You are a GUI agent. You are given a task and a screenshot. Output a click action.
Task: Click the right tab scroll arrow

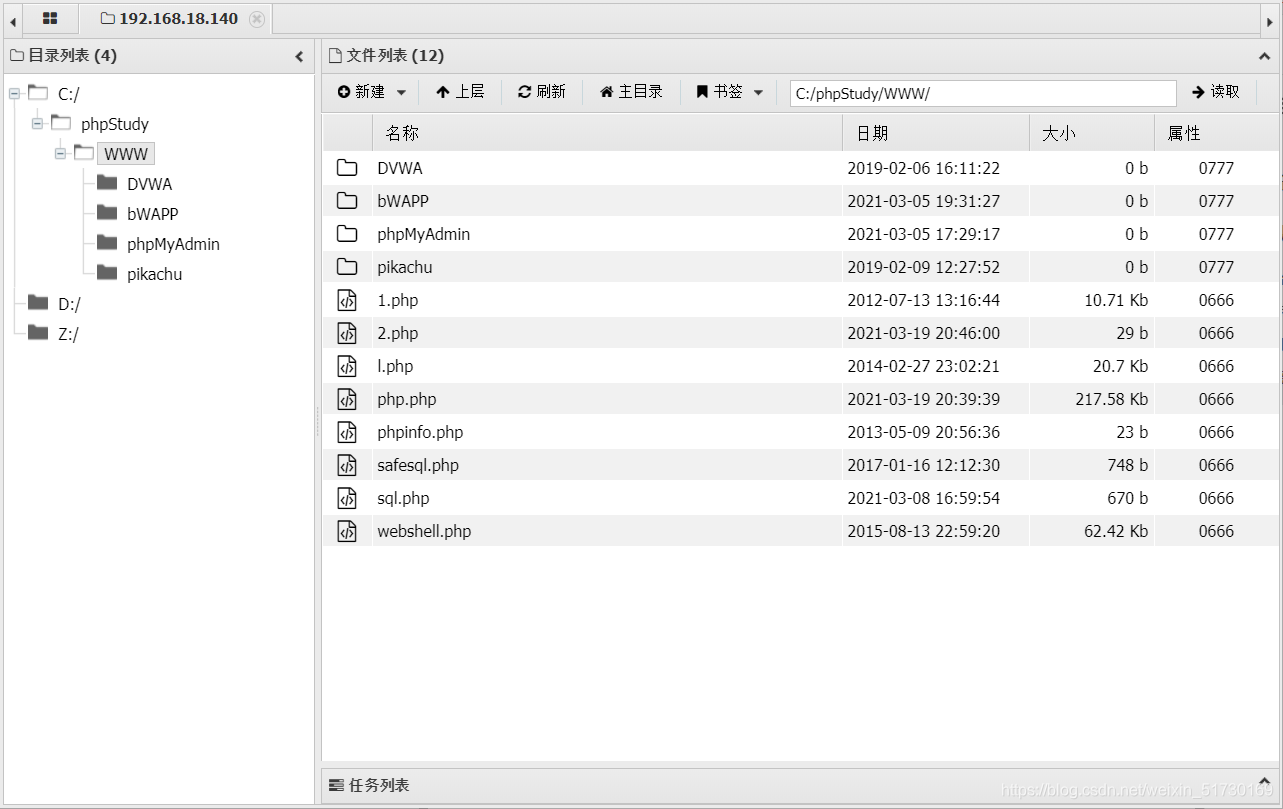(x=1271, y=19)
